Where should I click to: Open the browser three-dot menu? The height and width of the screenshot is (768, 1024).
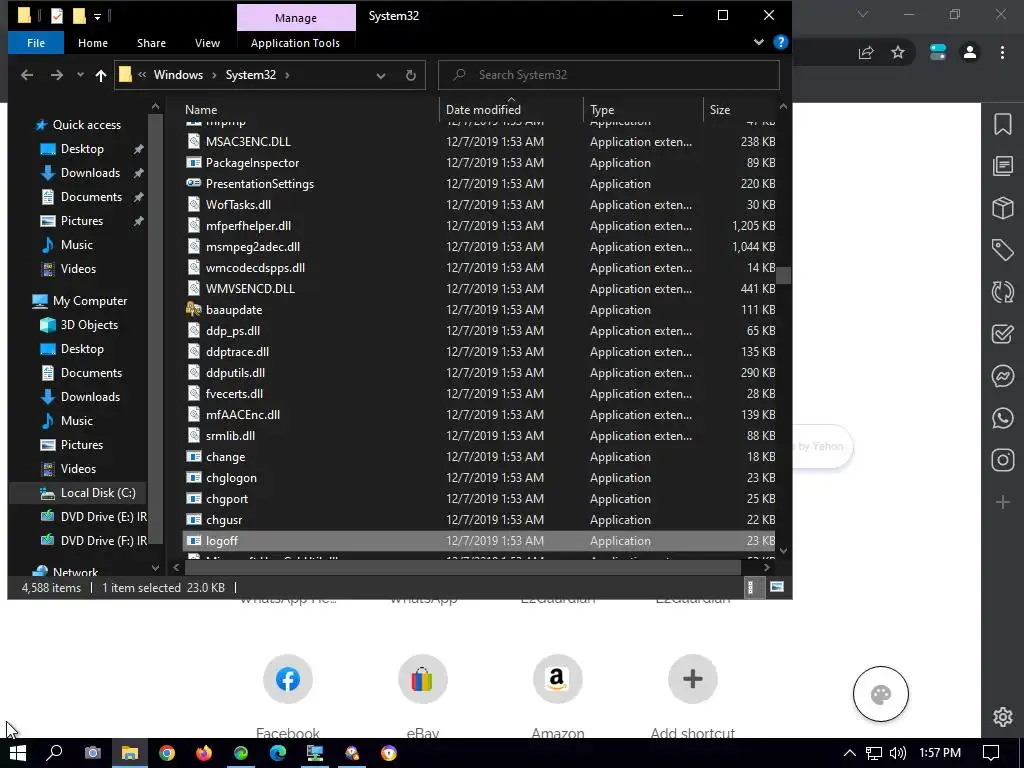(1002, 53)
